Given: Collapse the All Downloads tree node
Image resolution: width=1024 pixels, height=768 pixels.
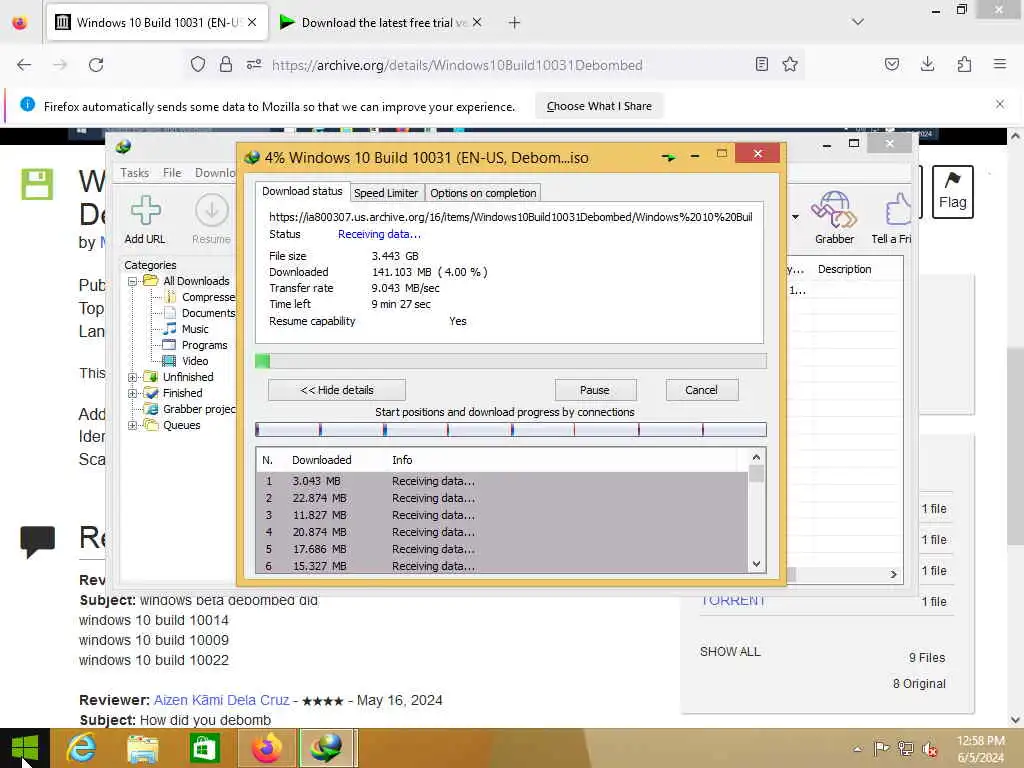Looking at the screenshot, I should tap(132, 281).
